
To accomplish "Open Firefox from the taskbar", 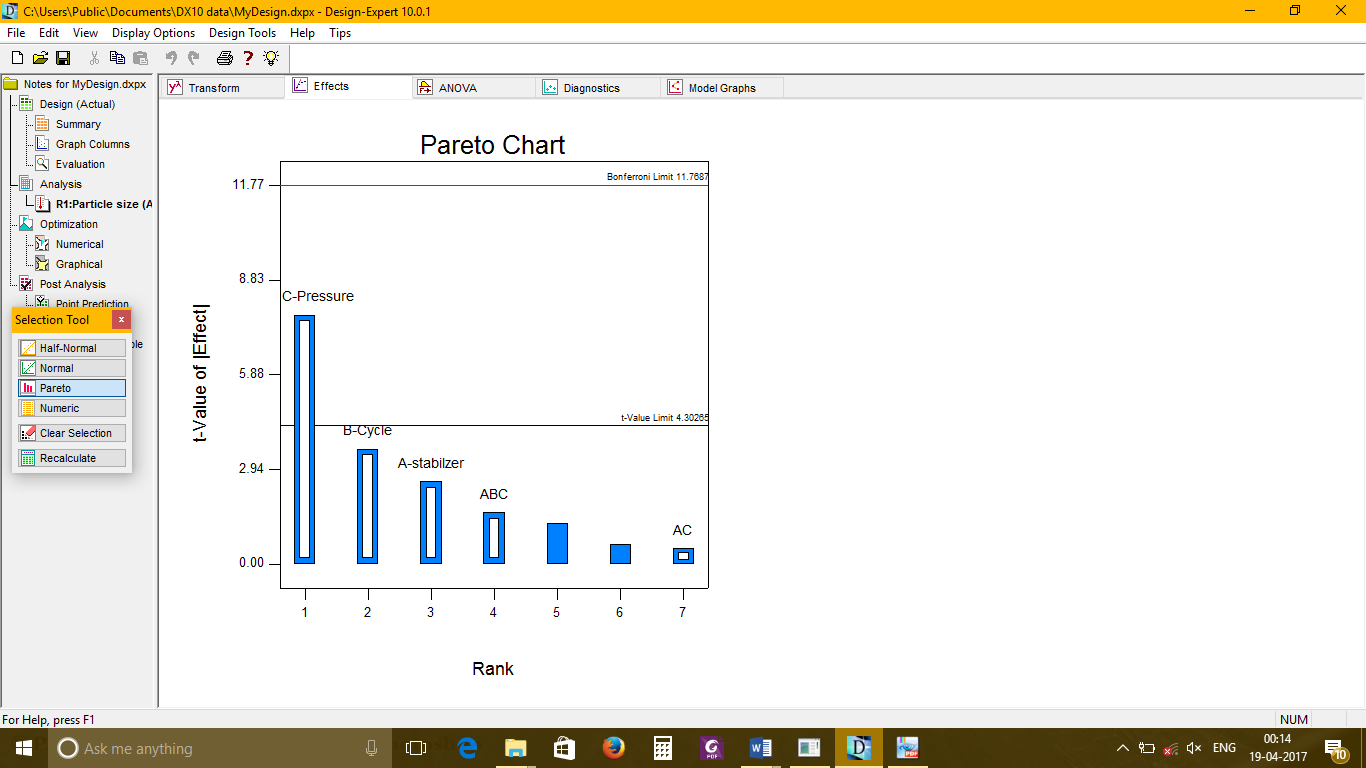I will point(613,748).
